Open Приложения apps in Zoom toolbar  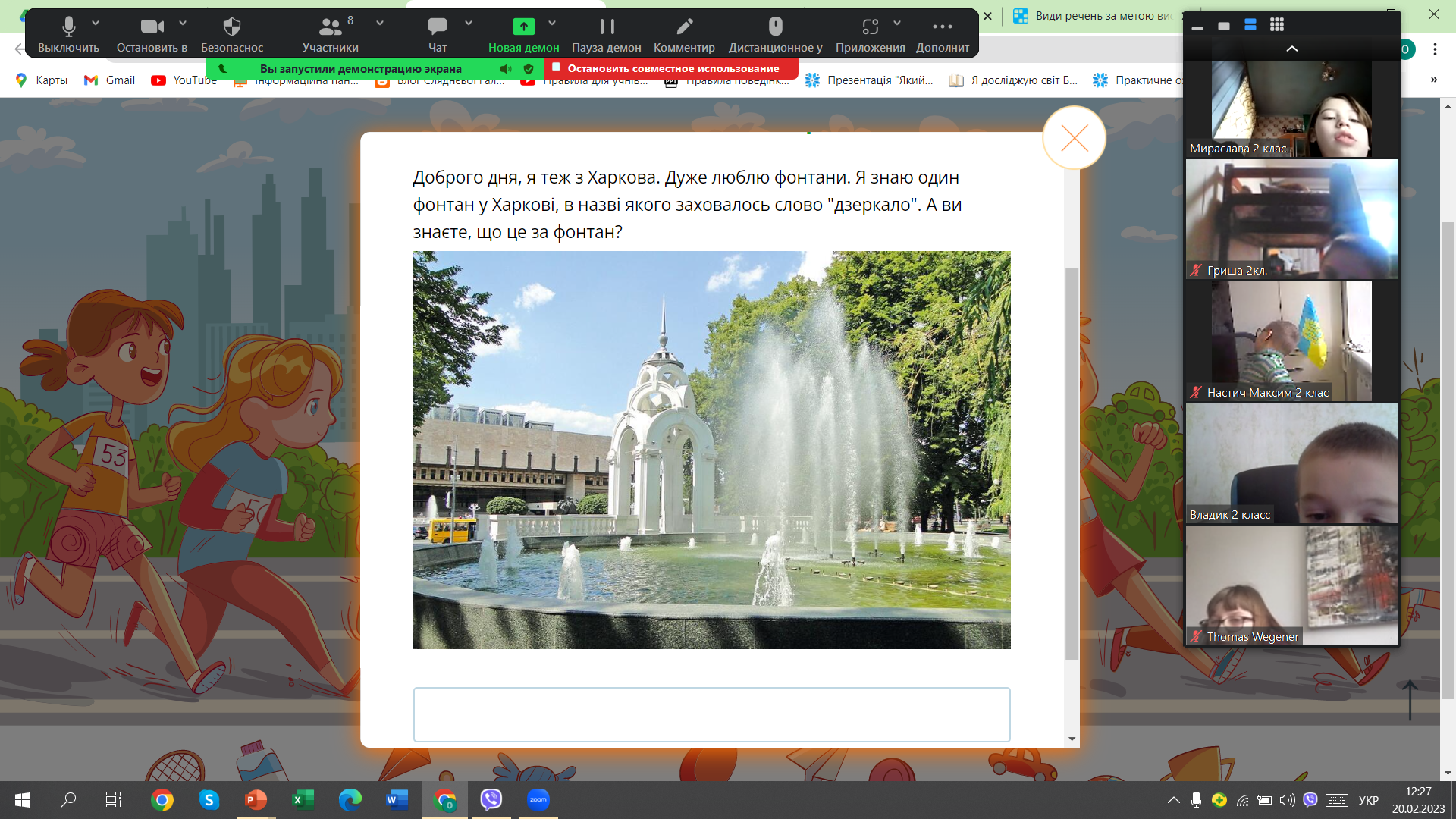(x=870, y=34)
